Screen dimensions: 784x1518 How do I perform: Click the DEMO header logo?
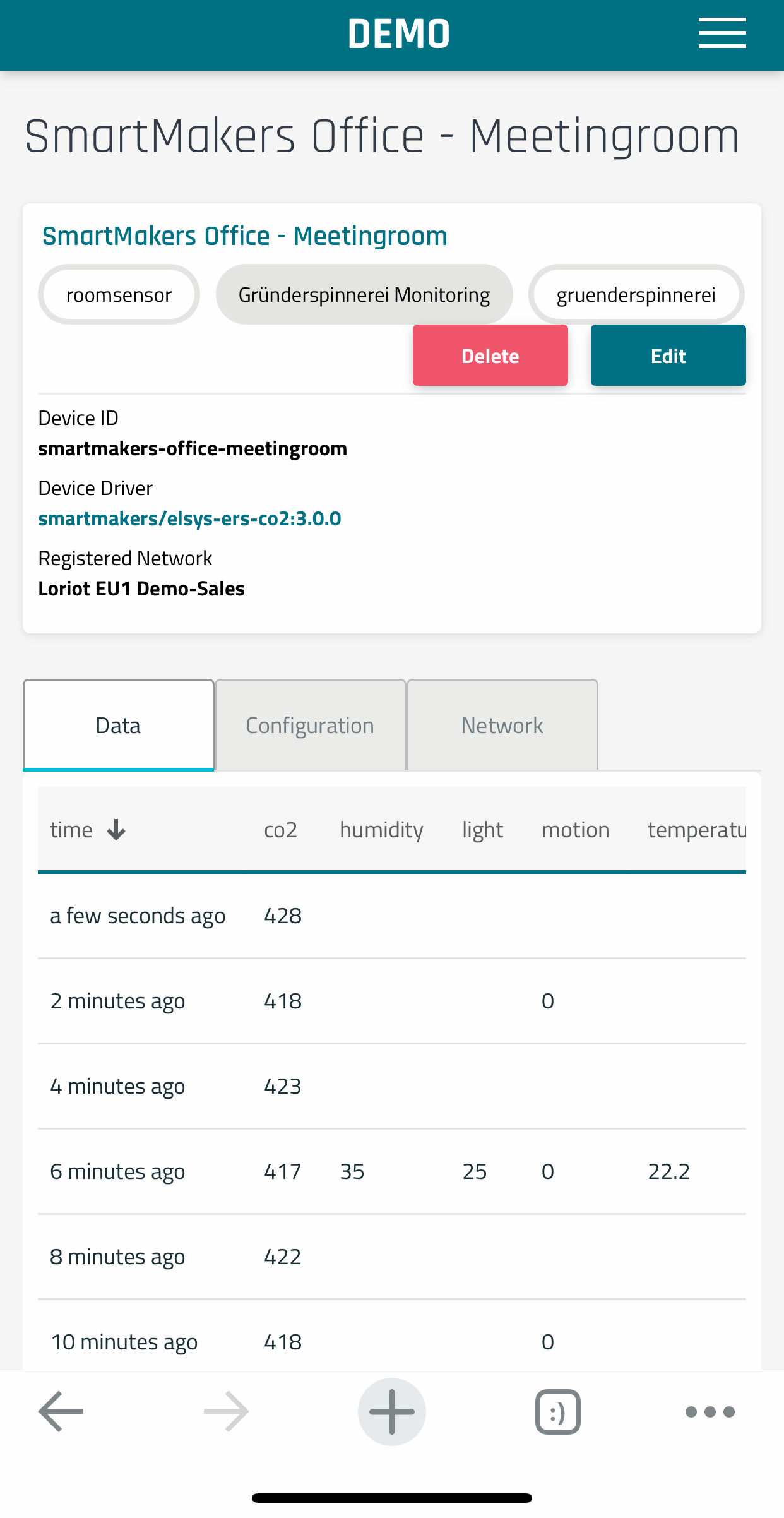pyautogui.click(x=398, y=34)
